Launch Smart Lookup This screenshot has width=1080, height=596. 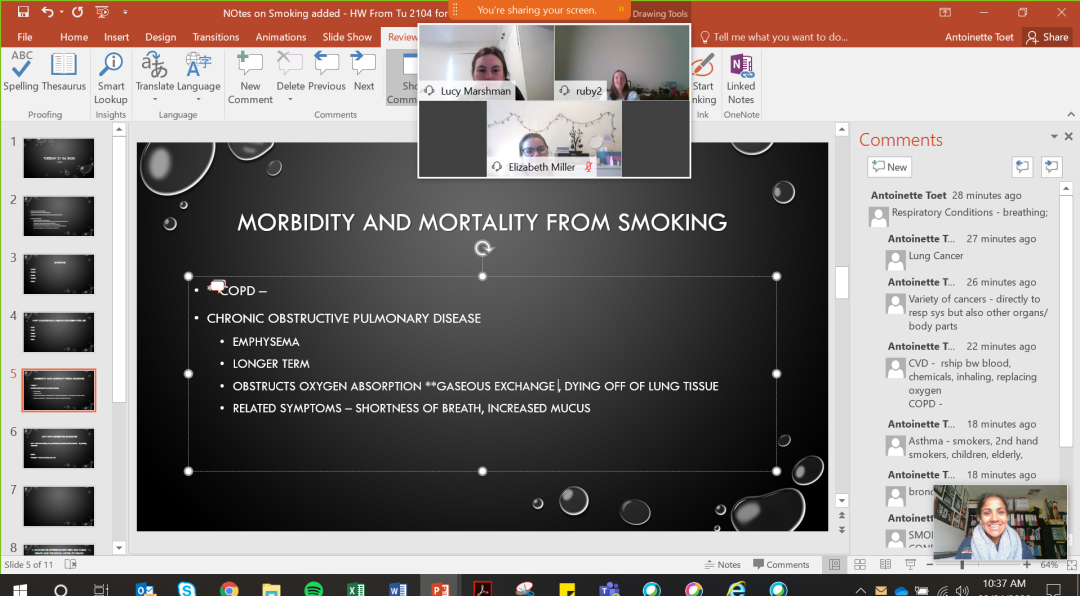(x=111, y=78)
